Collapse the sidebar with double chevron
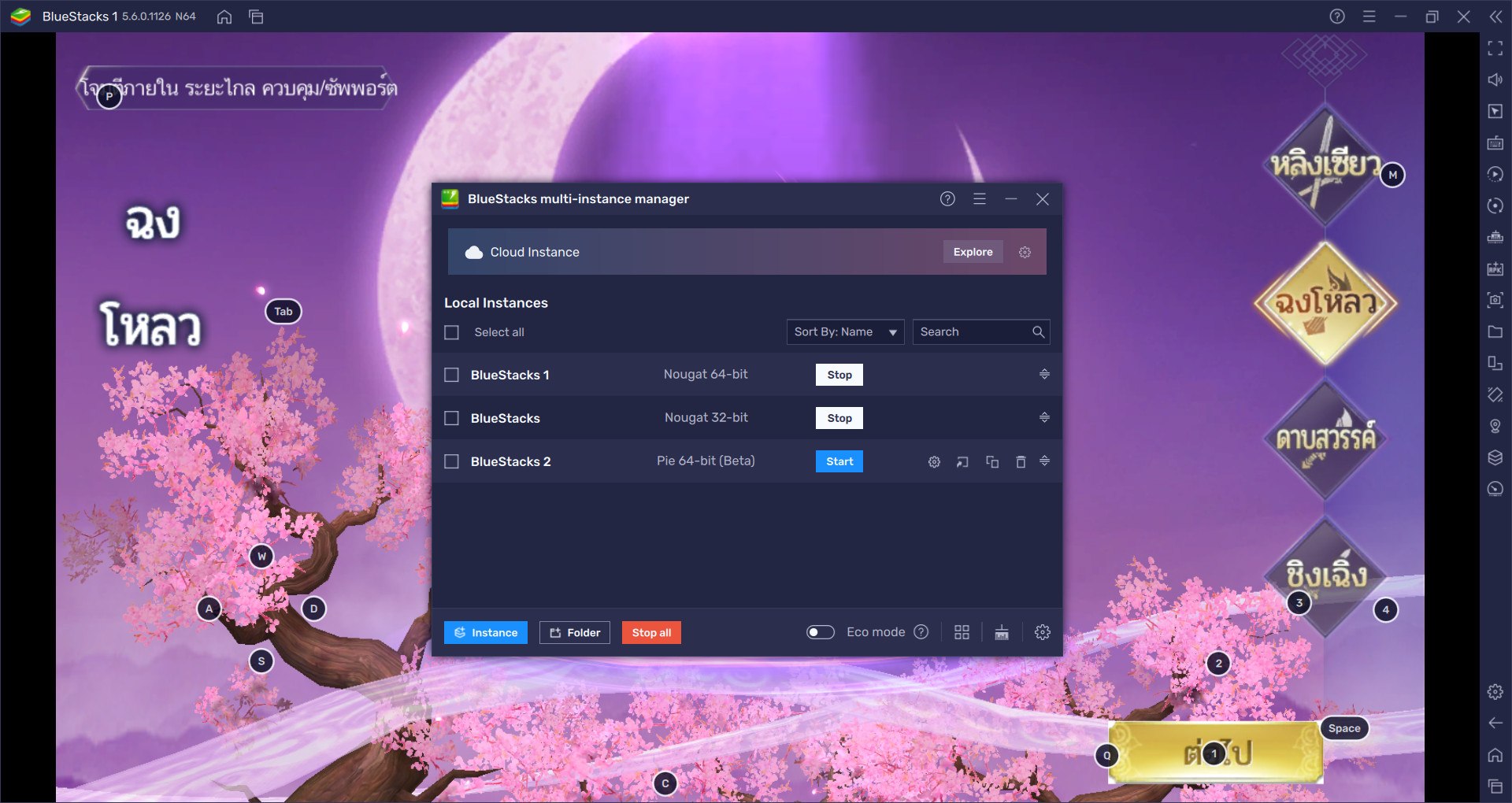 click(1495, 17)
